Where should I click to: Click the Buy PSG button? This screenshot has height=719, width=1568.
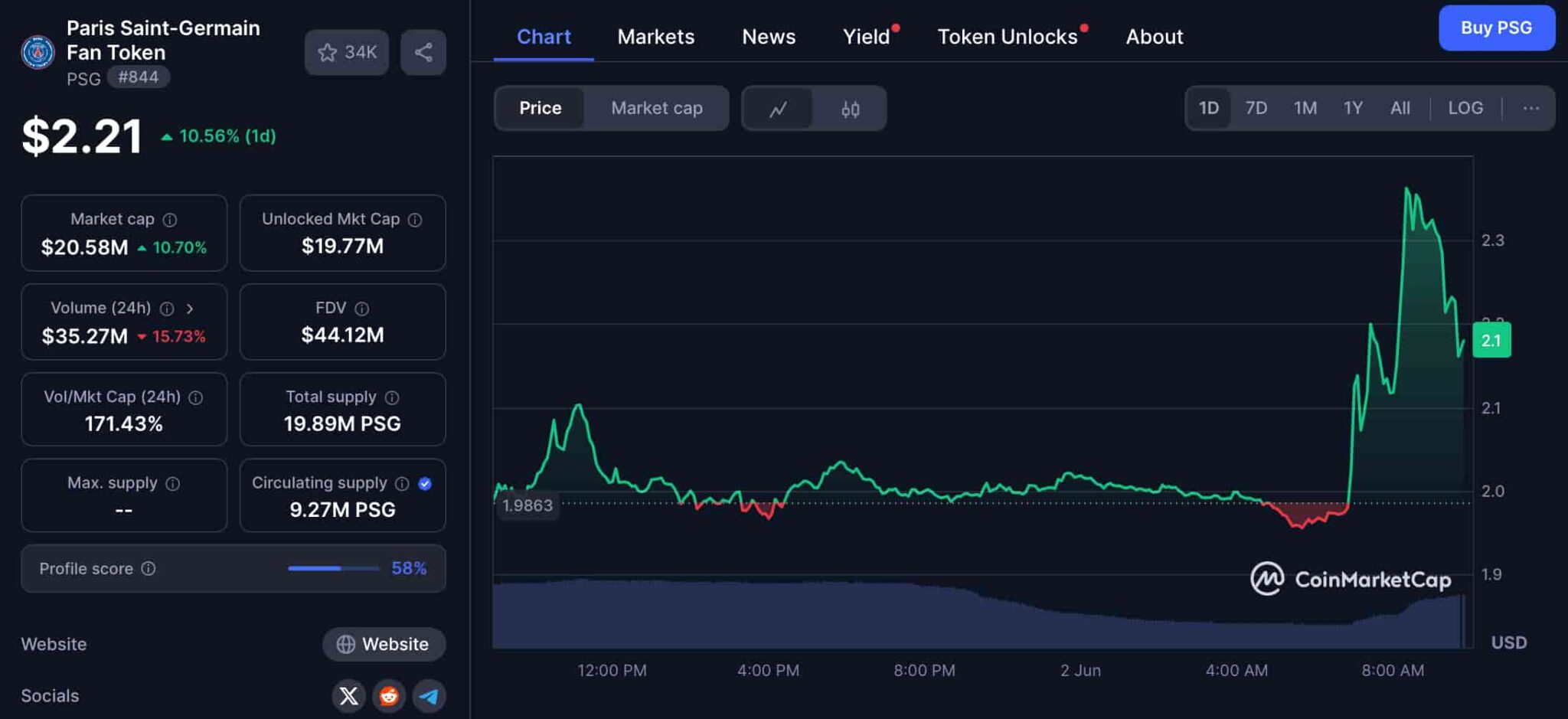1497,28
